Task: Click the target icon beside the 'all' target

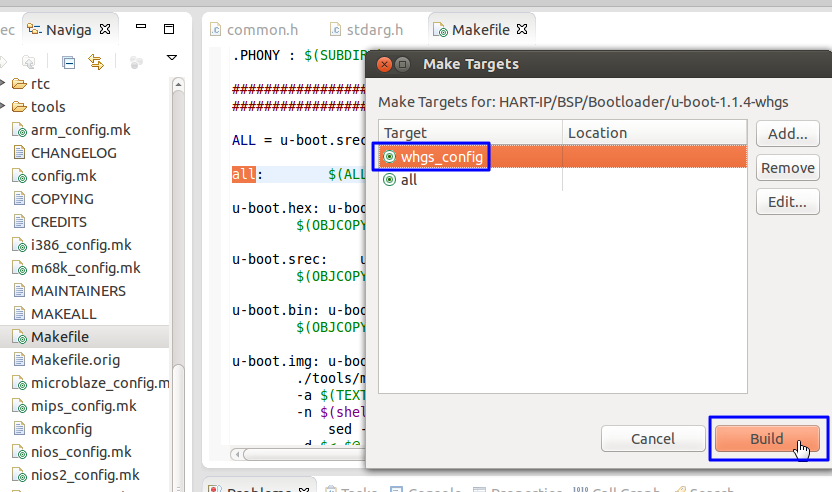Action: pos(389,180)
